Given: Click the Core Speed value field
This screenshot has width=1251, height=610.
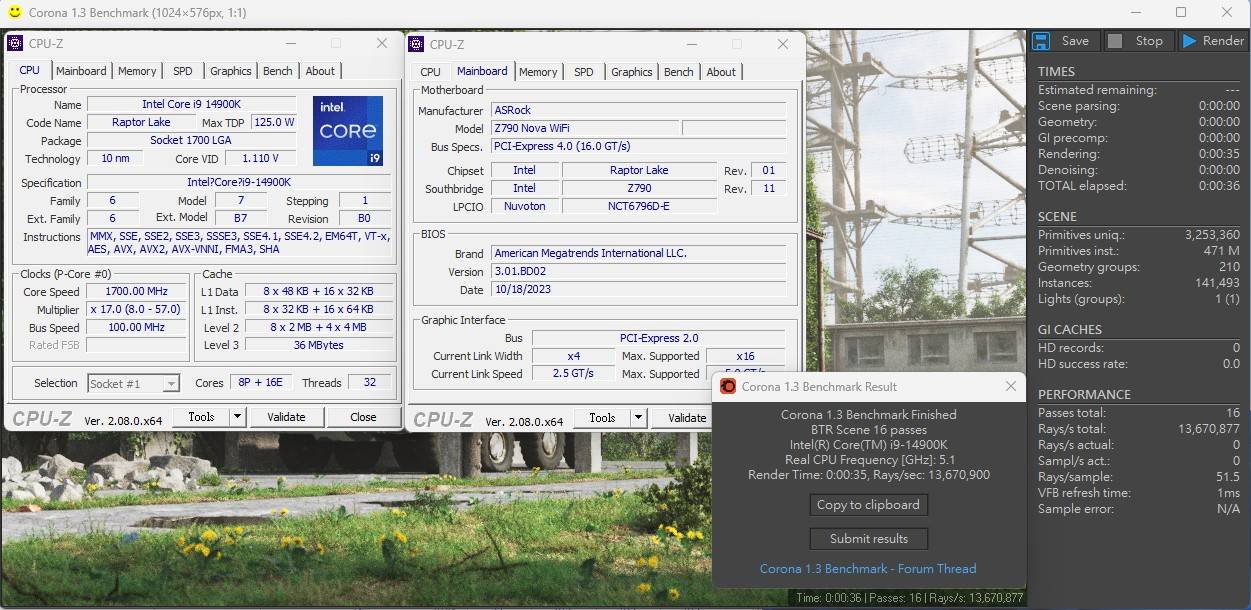Looking at the screenshot, I should [136, 292].
